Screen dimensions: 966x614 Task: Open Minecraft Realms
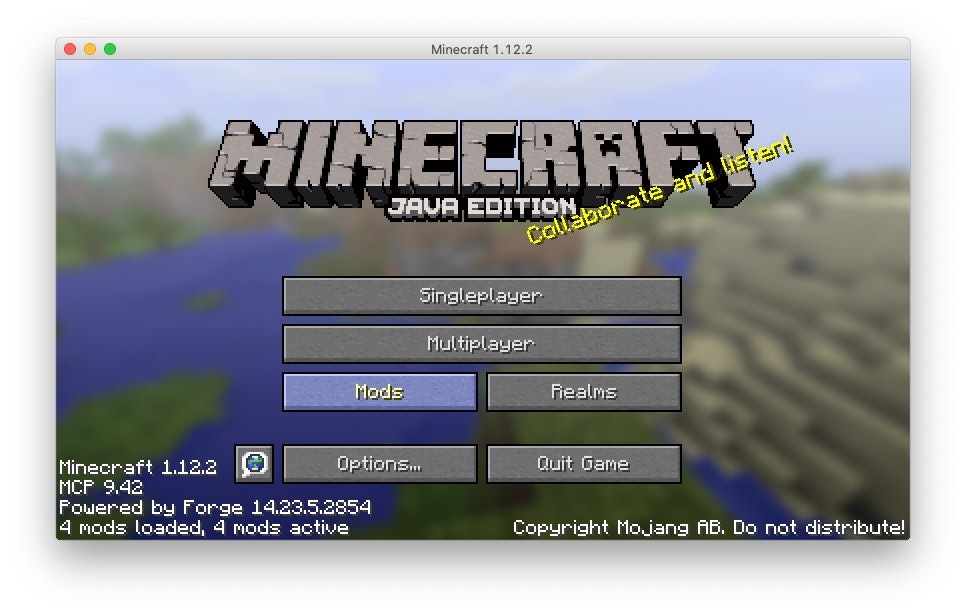[583, 392]
